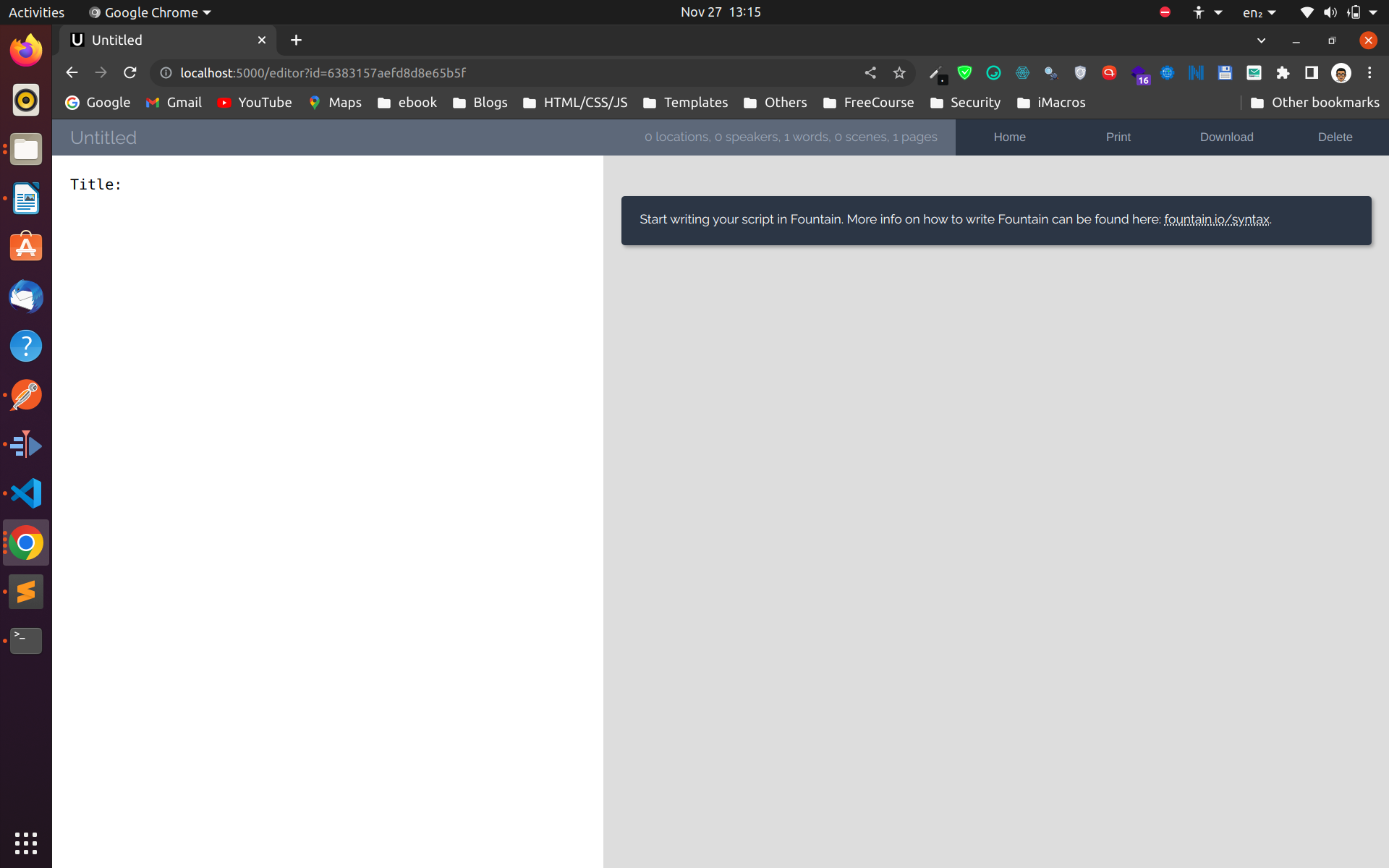1389x868 pixels.
Task: Open the Terminal from the dock
Action: 26,641
